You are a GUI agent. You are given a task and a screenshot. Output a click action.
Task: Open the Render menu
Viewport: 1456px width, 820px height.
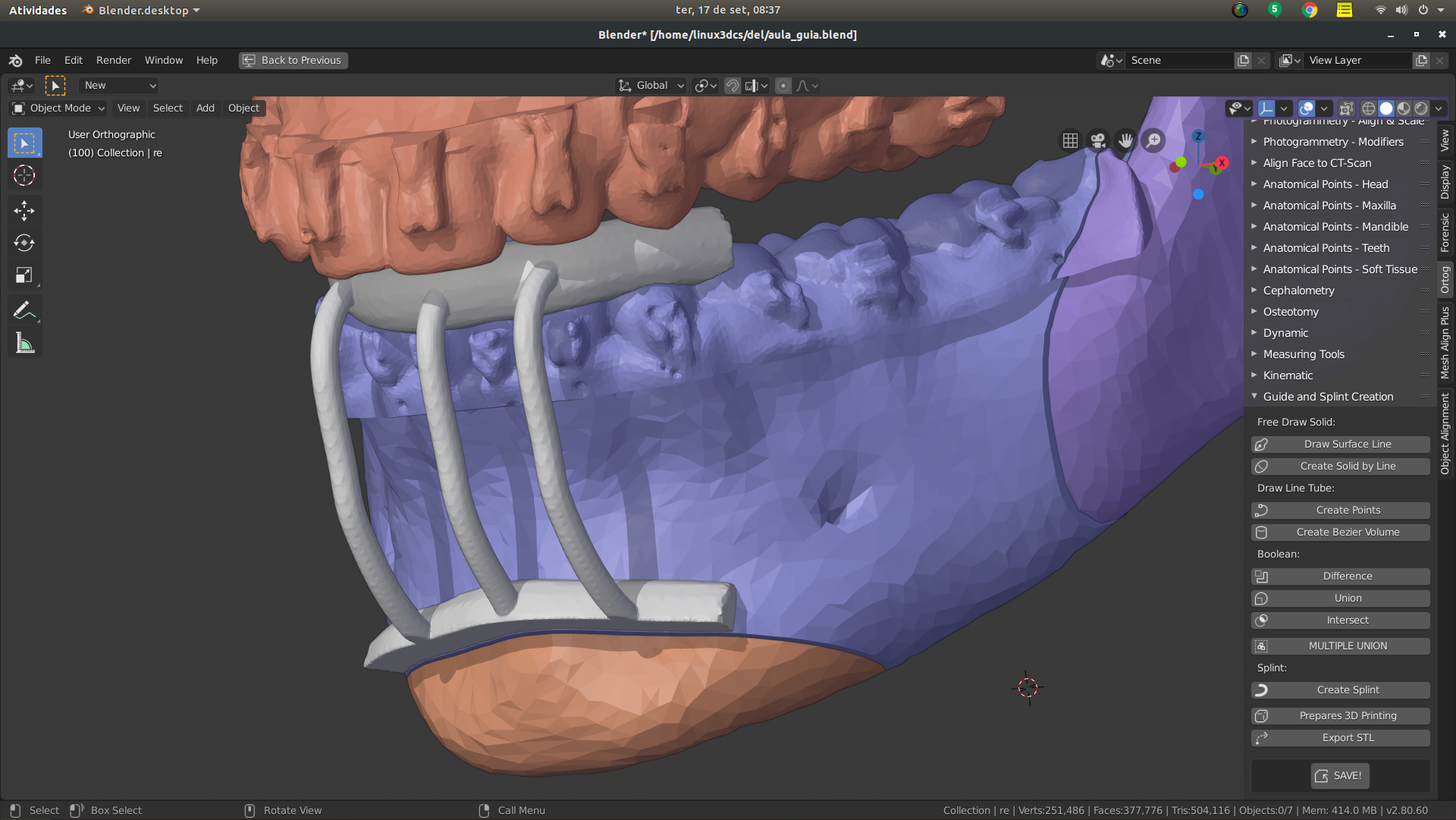coord(114,60)
